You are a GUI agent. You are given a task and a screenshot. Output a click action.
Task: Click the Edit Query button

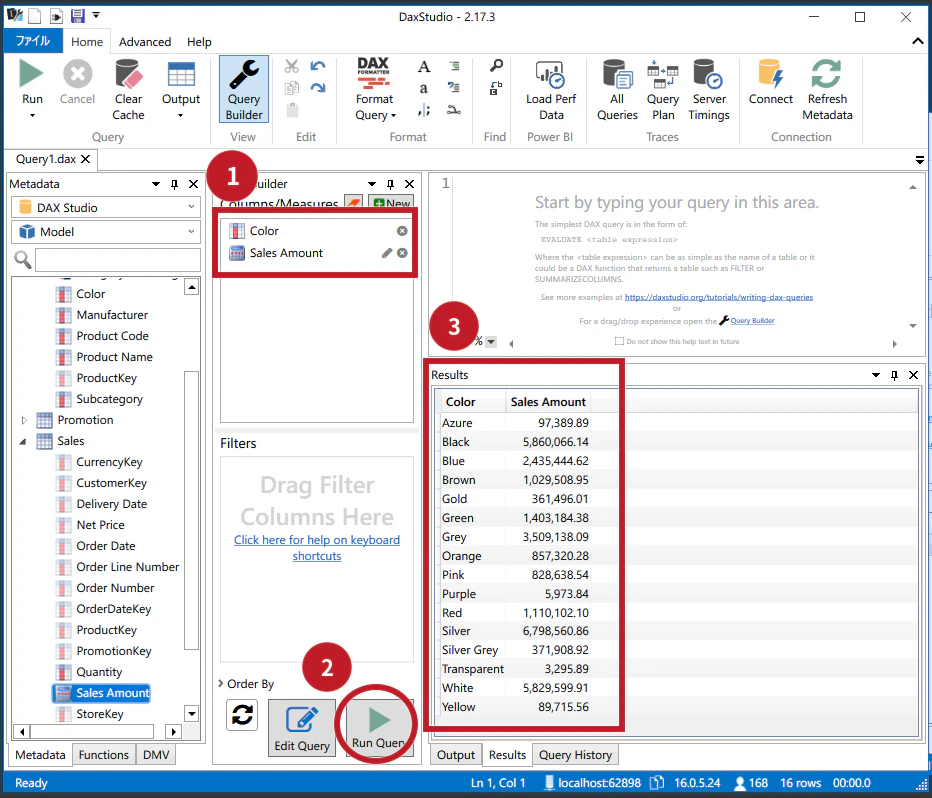coord(302,728)
